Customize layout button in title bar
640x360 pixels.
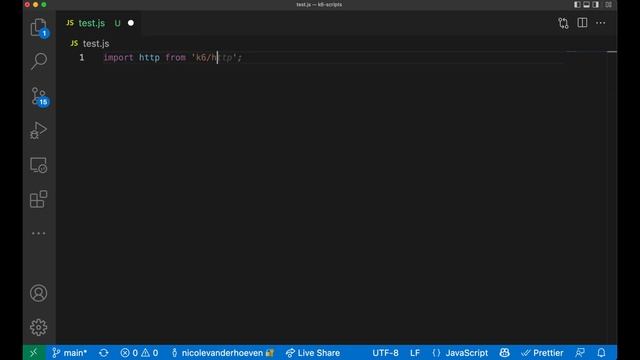[608, 4]
